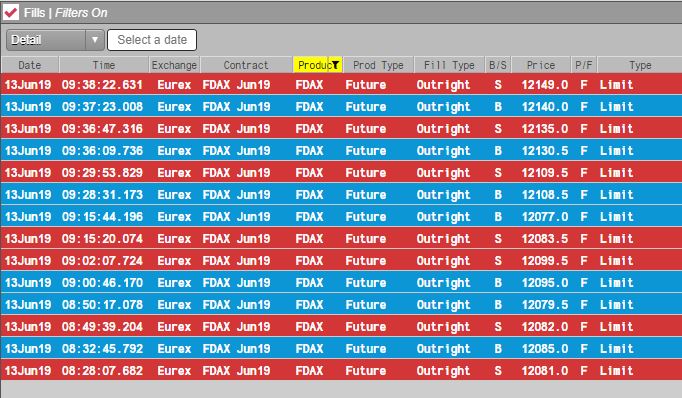Select price cell 12099.5

coord(545,261)
